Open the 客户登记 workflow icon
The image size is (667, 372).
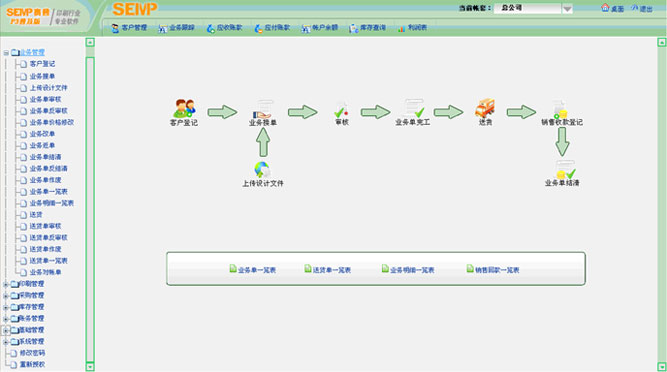[184, 108]
